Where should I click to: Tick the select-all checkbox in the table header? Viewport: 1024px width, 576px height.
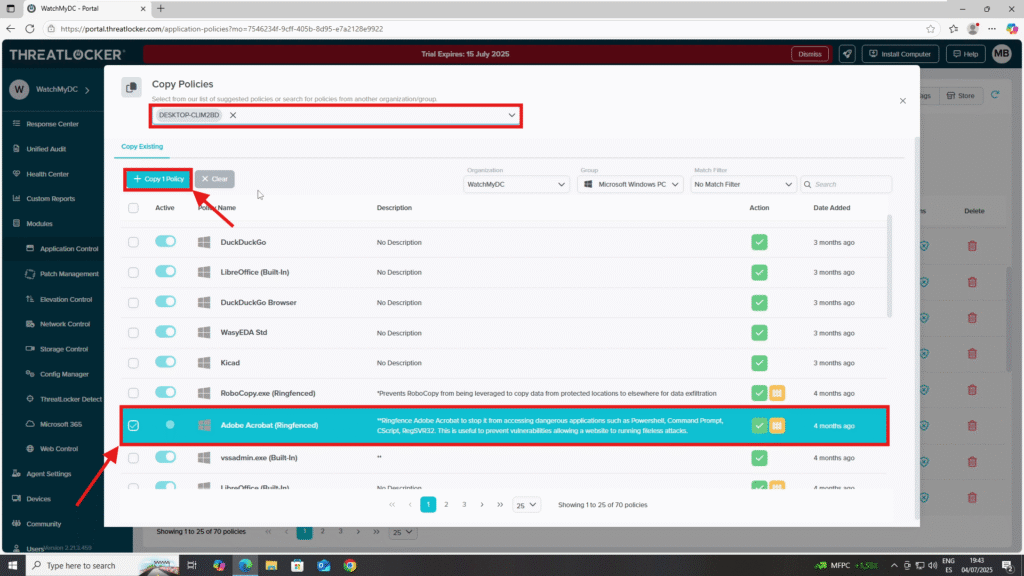click(x=133, y=208)
